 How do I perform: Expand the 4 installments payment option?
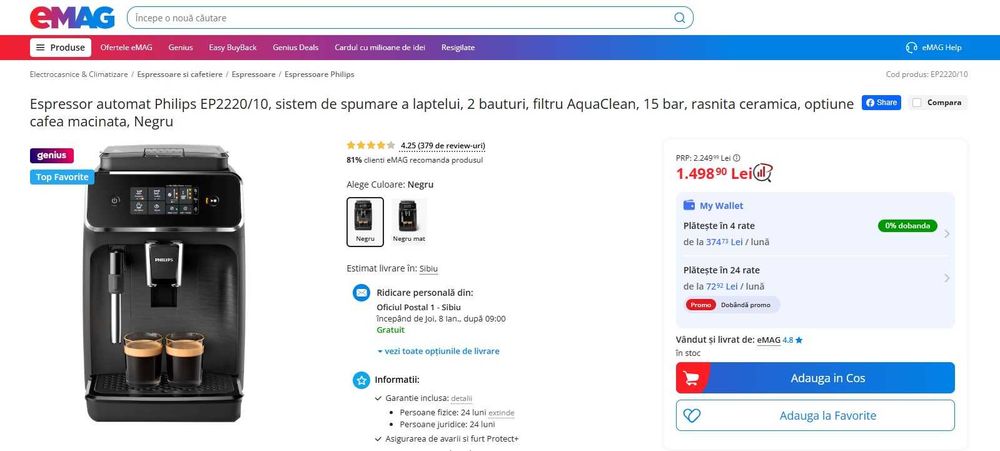[946, 234]
